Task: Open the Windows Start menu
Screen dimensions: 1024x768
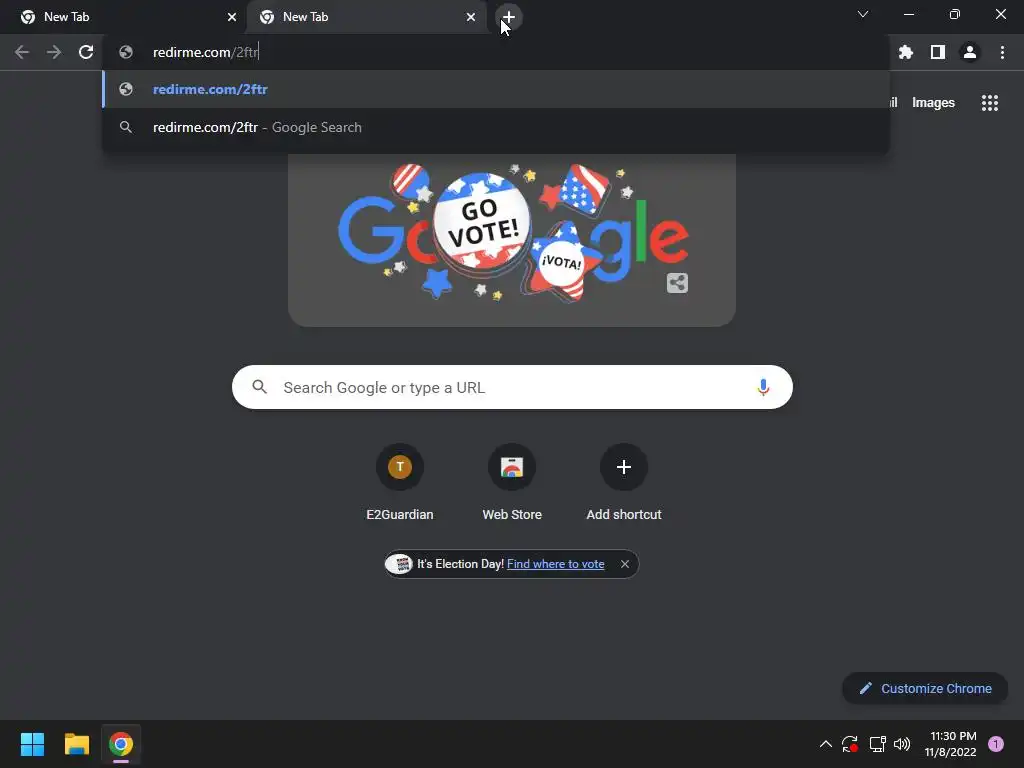Action: point(32,744)
